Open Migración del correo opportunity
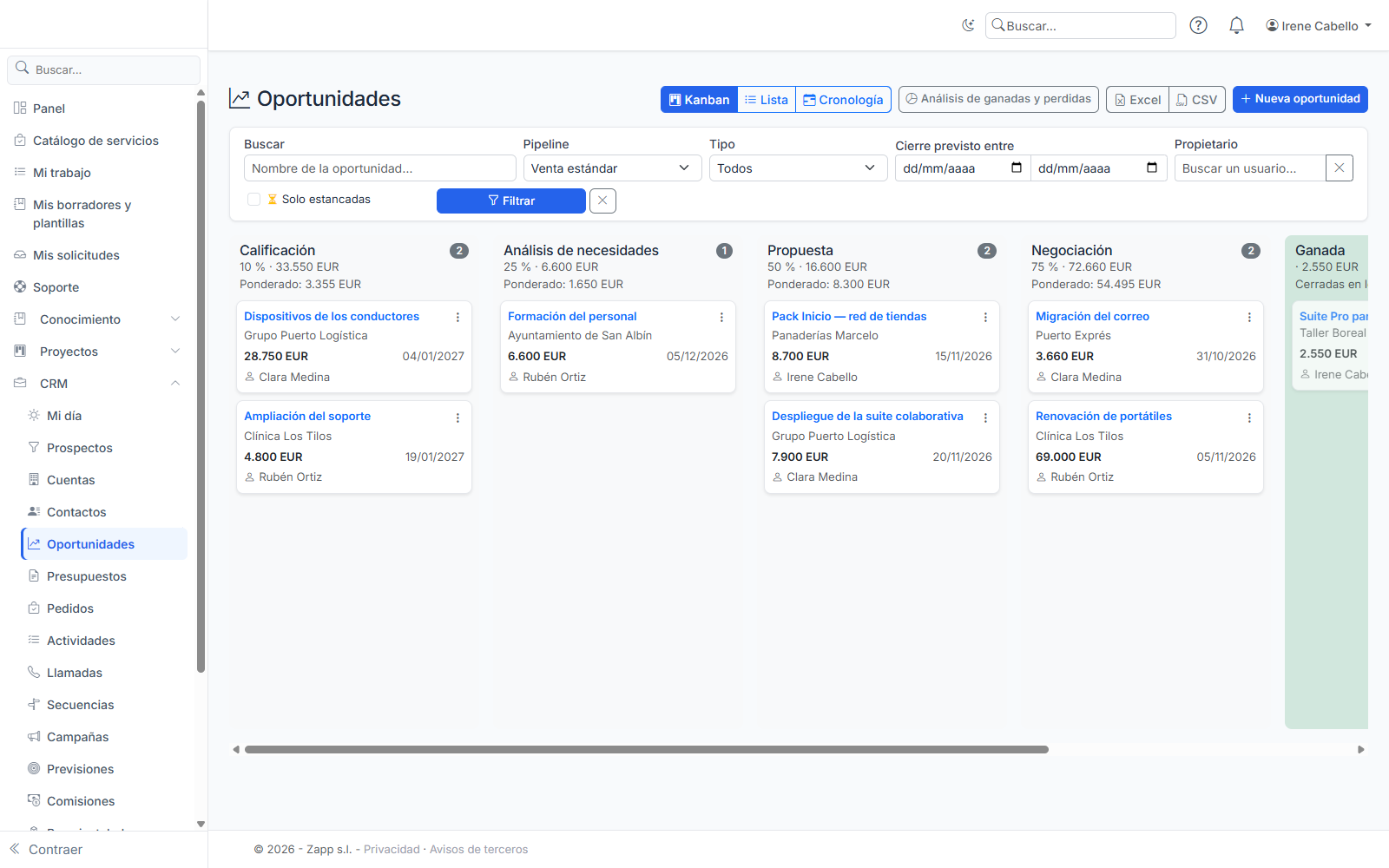The image size is (1389, 868). (x=1092, y=317)
